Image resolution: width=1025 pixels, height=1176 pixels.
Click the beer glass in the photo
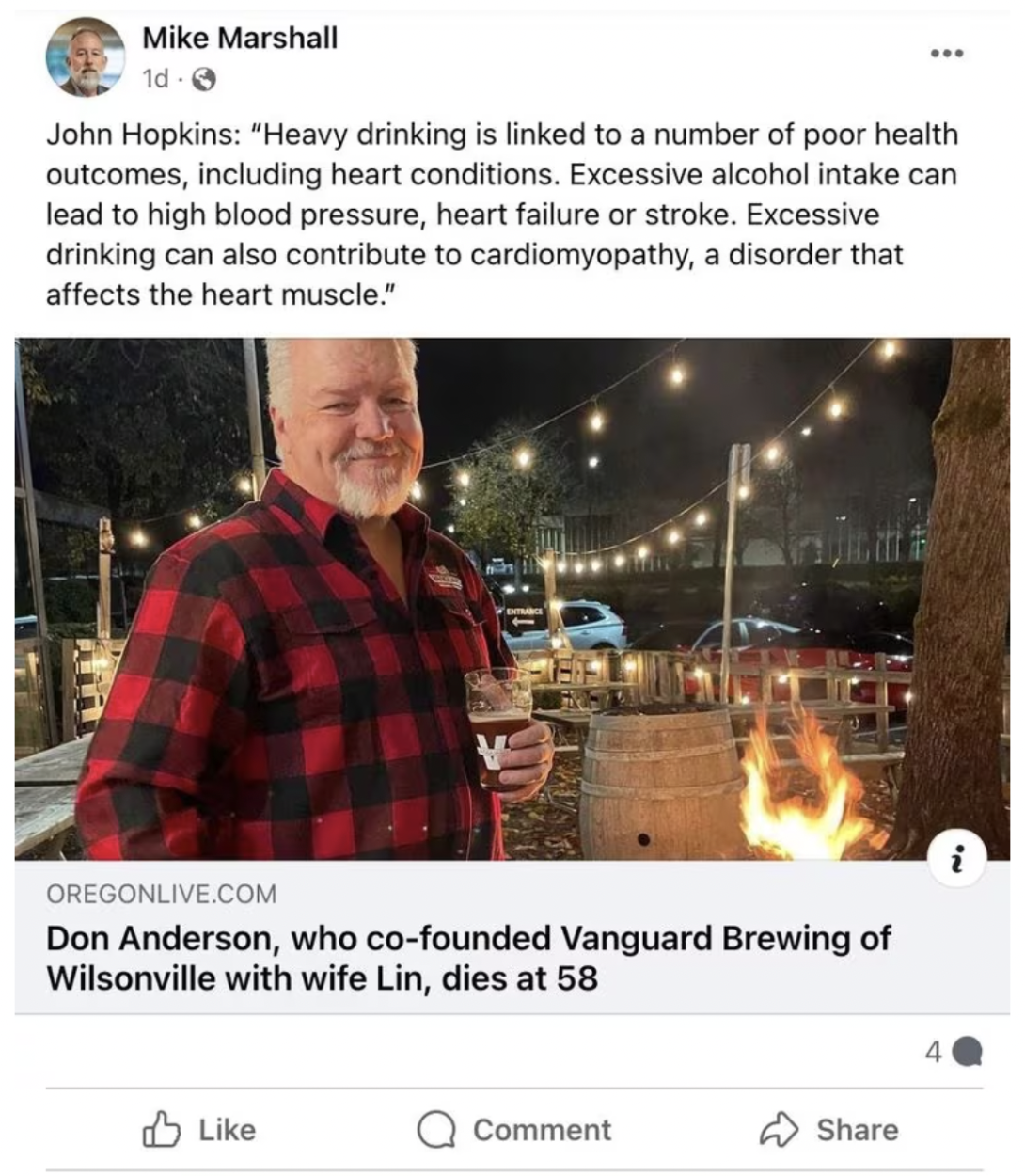tap(497, 726)
